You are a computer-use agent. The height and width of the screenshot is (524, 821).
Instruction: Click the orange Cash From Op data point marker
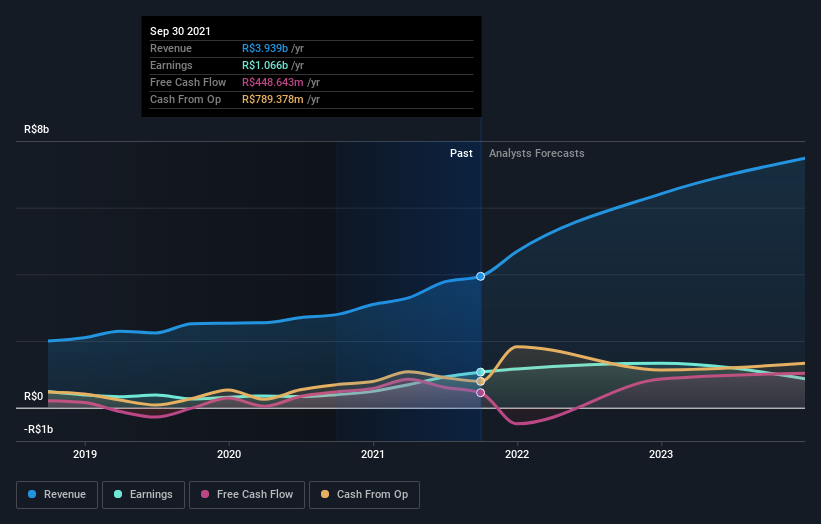tap(481, 382)
